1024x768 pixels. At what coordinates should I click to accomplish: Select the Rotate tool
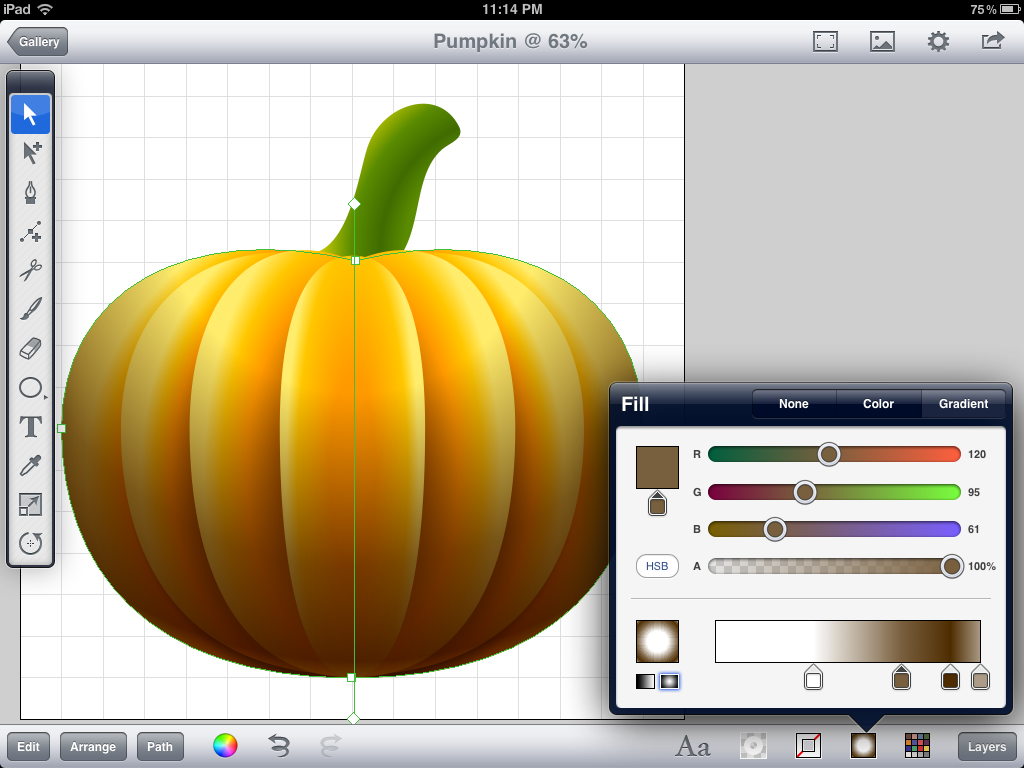(x=30, y=544)
